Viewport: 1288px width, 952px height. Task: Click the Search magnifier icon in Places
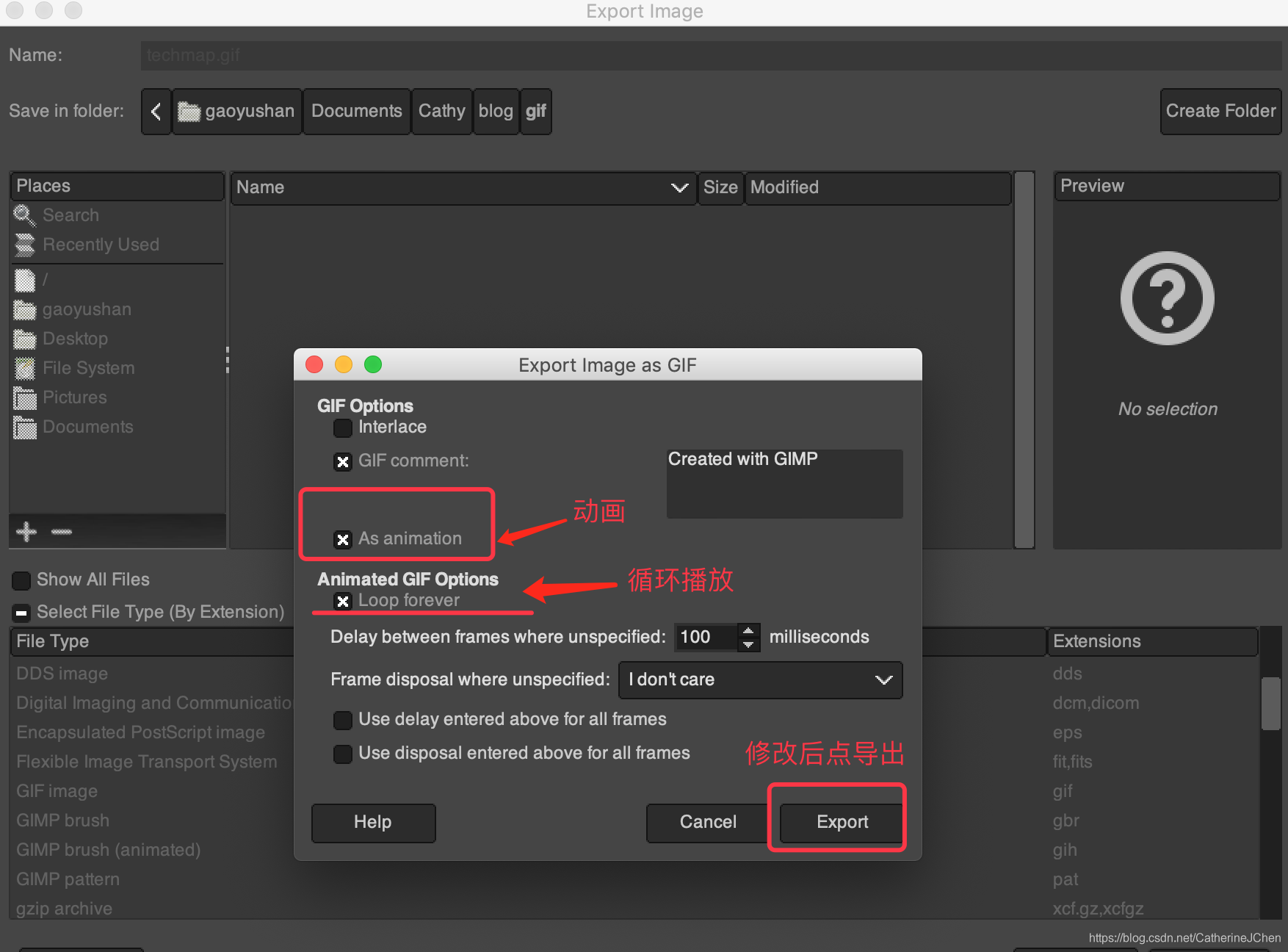(24, 215)
